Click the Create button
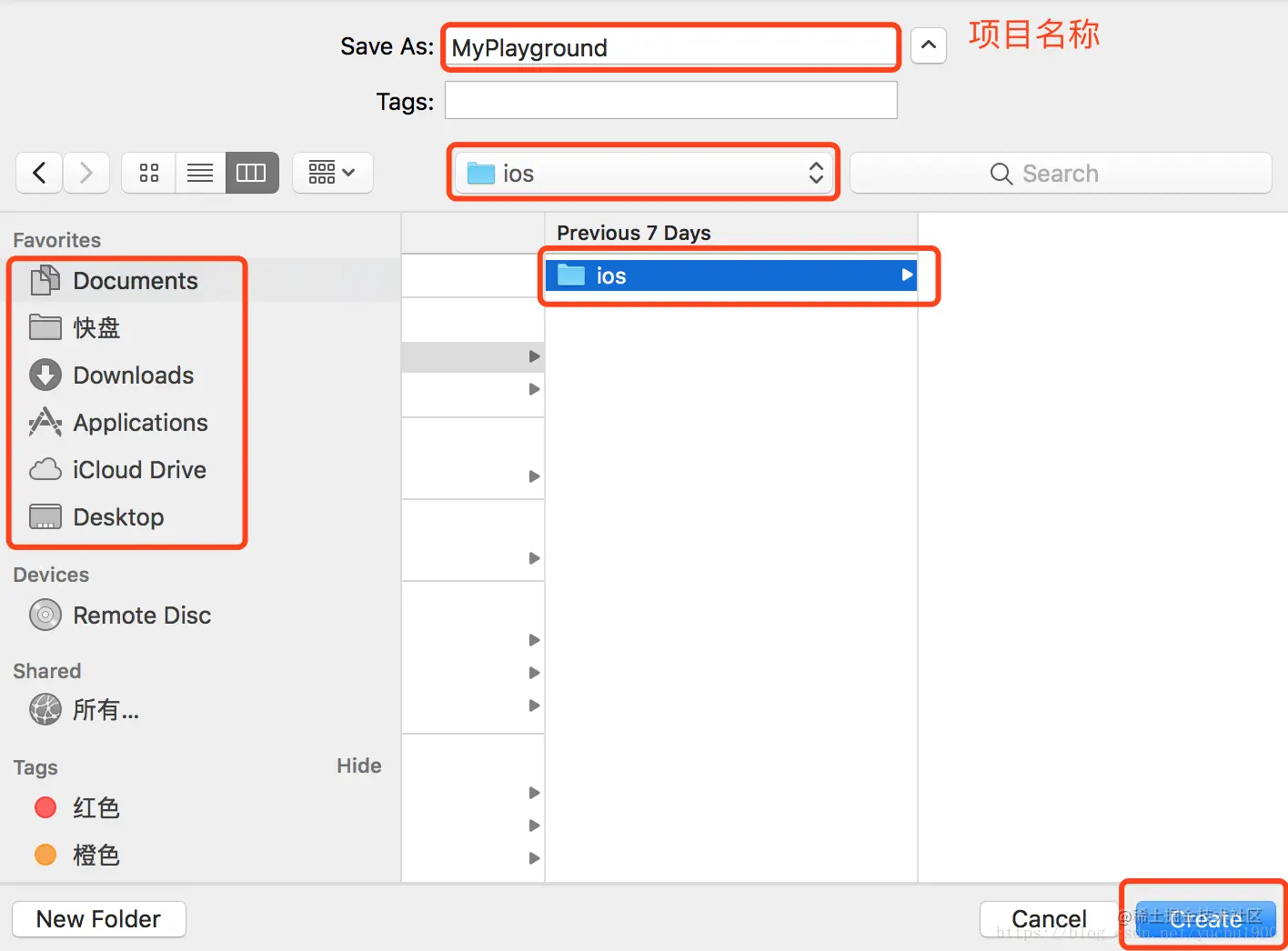The image size is (1288, 951). click(1205, 919)
